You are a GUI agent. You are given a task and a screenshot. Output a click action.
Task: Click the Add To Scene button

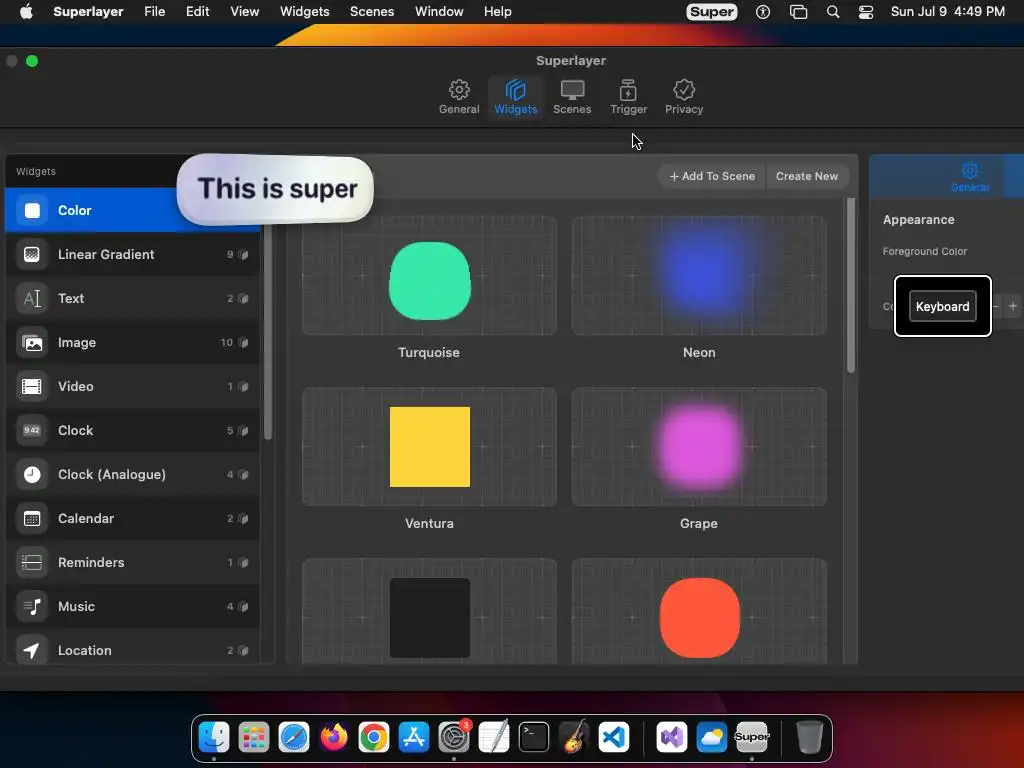coord(712,176)
